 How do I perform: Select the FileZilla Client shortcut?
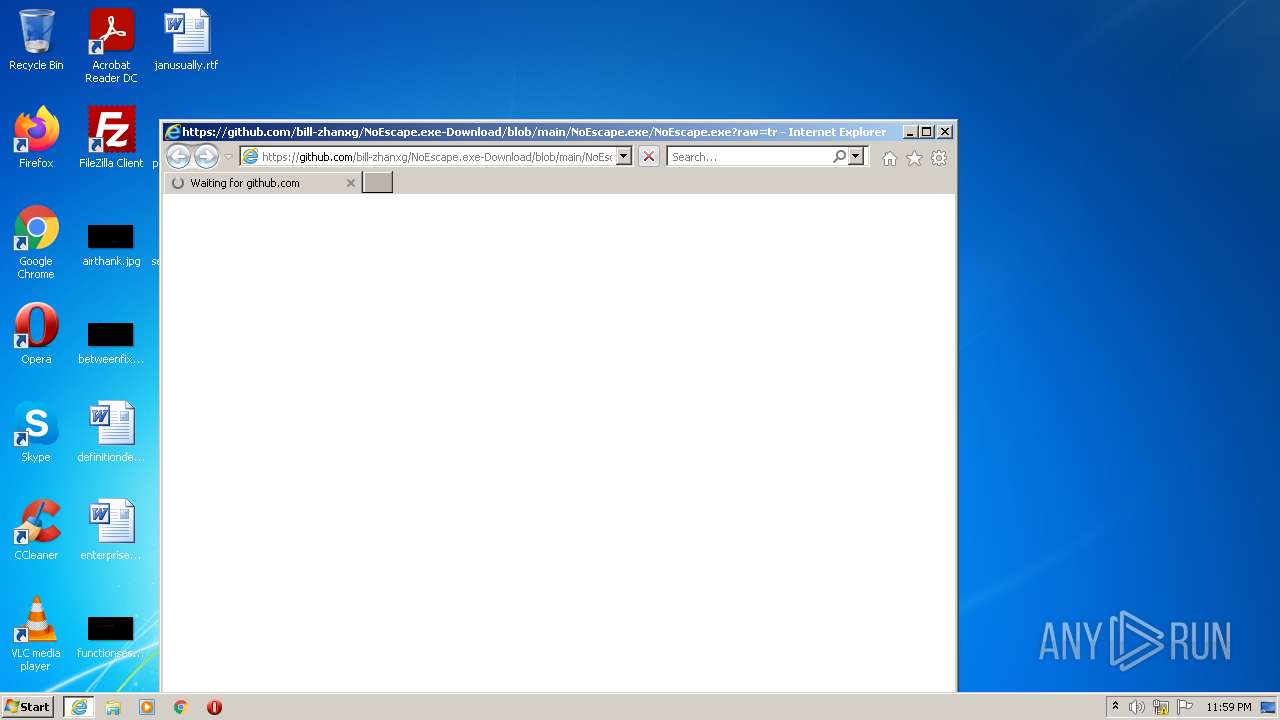coord(111,137)
